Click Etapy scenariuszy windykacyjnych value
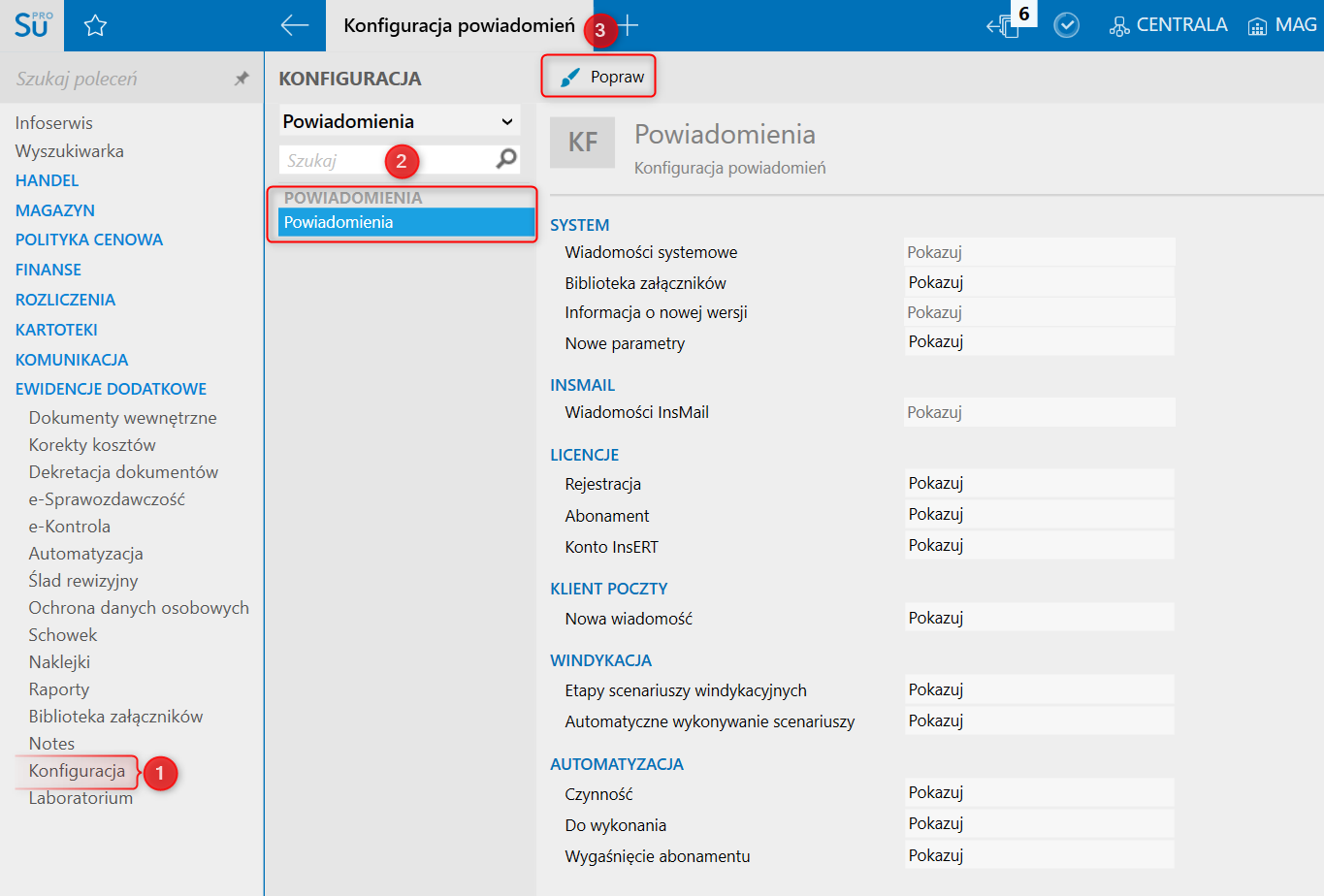The height and width of the screenshot is (896, 1324). [x=1039, y=689]
